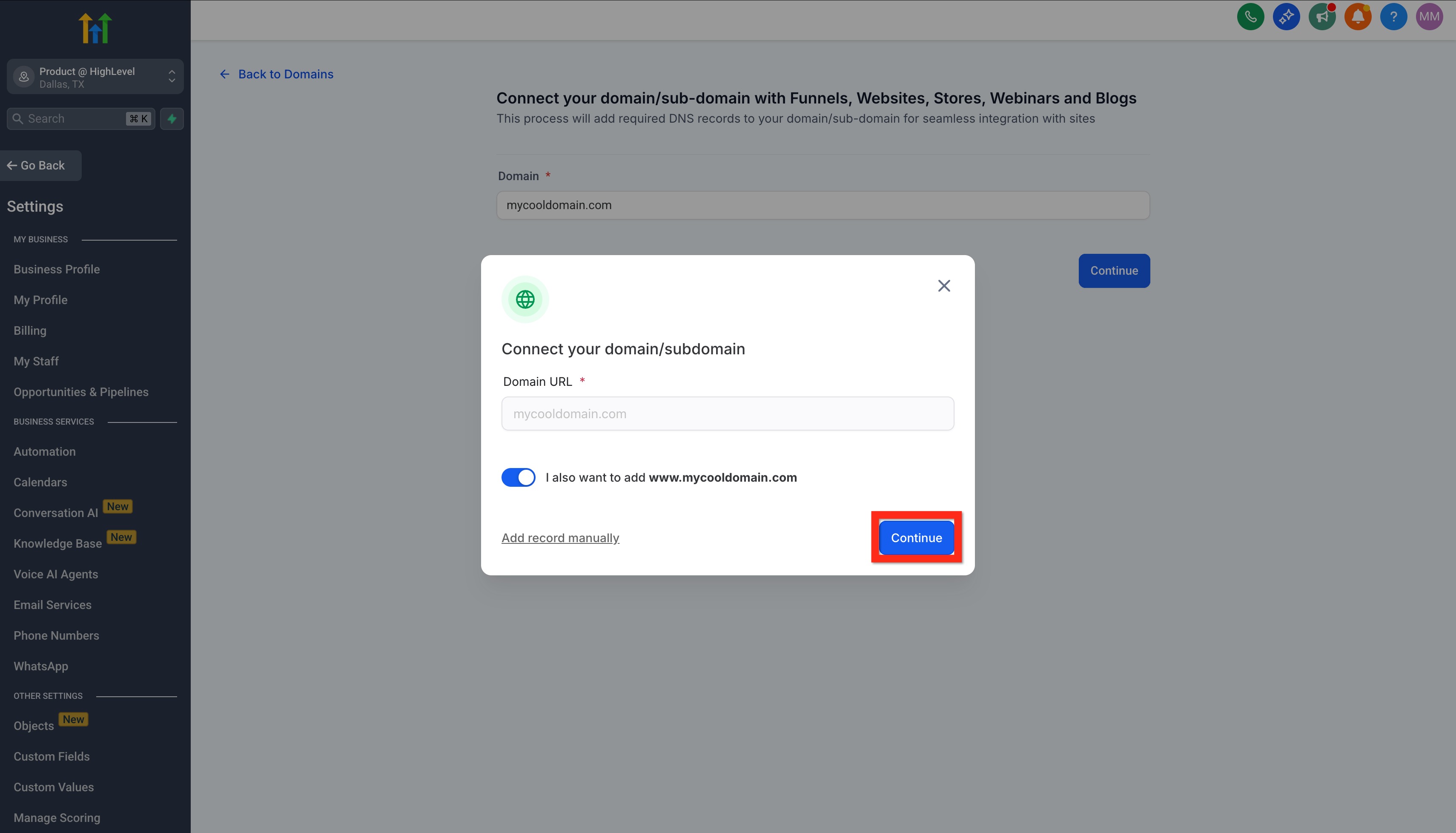Image resolution: width=1456 pixels, height=833 pixels.
Task: Click the globe icon in modal
Action: pyautogui.click(x=525, y=299)
